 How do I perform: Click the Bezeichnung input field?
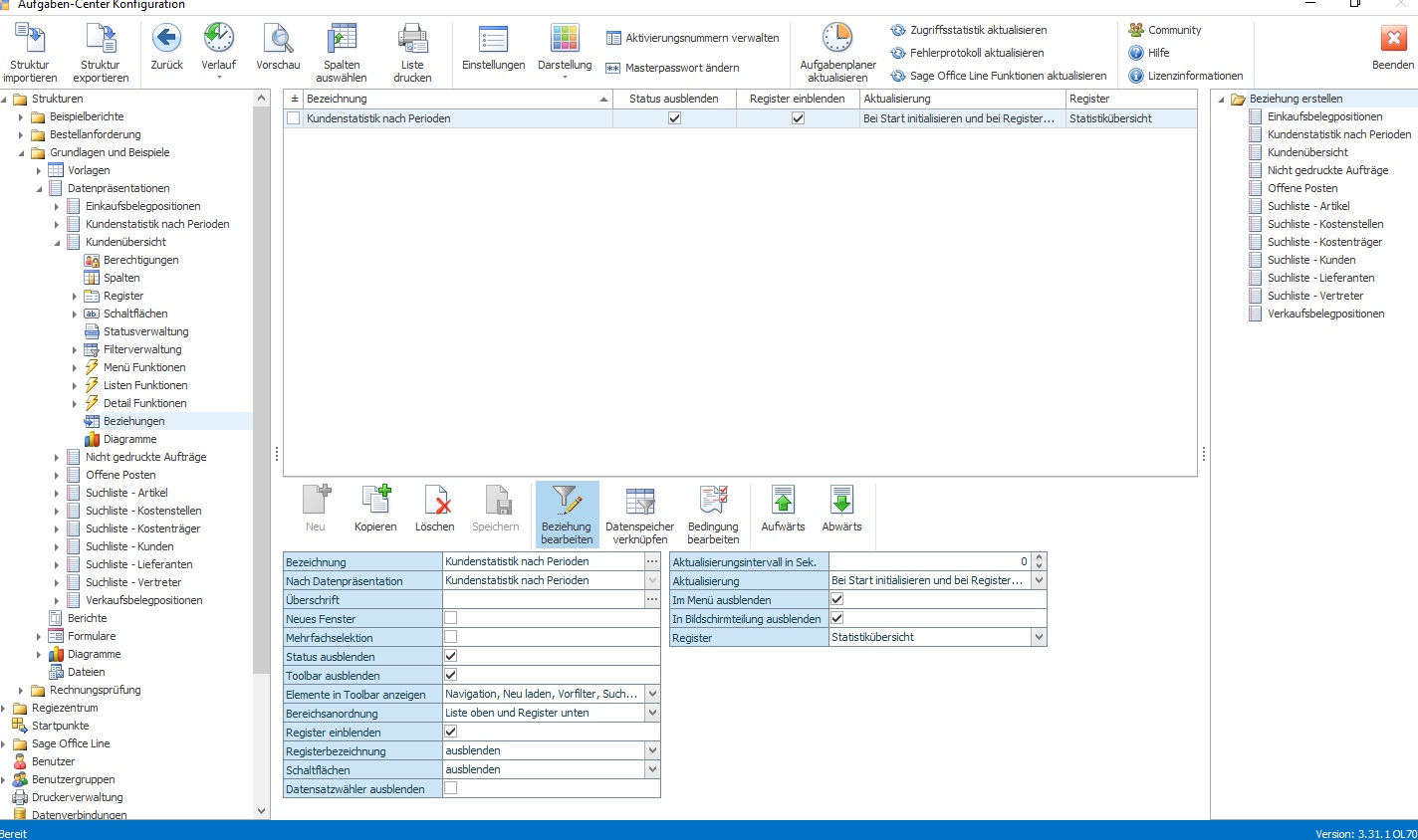[x=544, y=561]
